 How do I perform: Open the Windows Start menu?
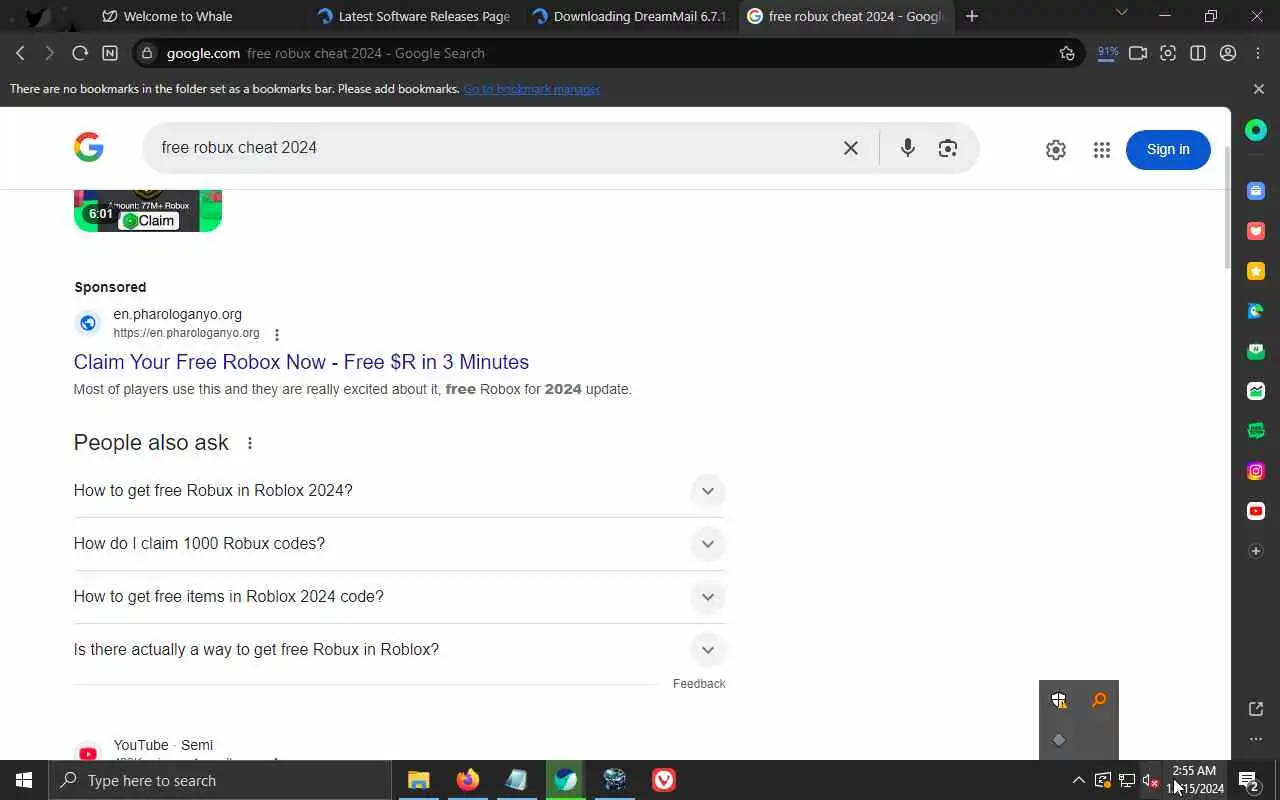pos(24,780)
